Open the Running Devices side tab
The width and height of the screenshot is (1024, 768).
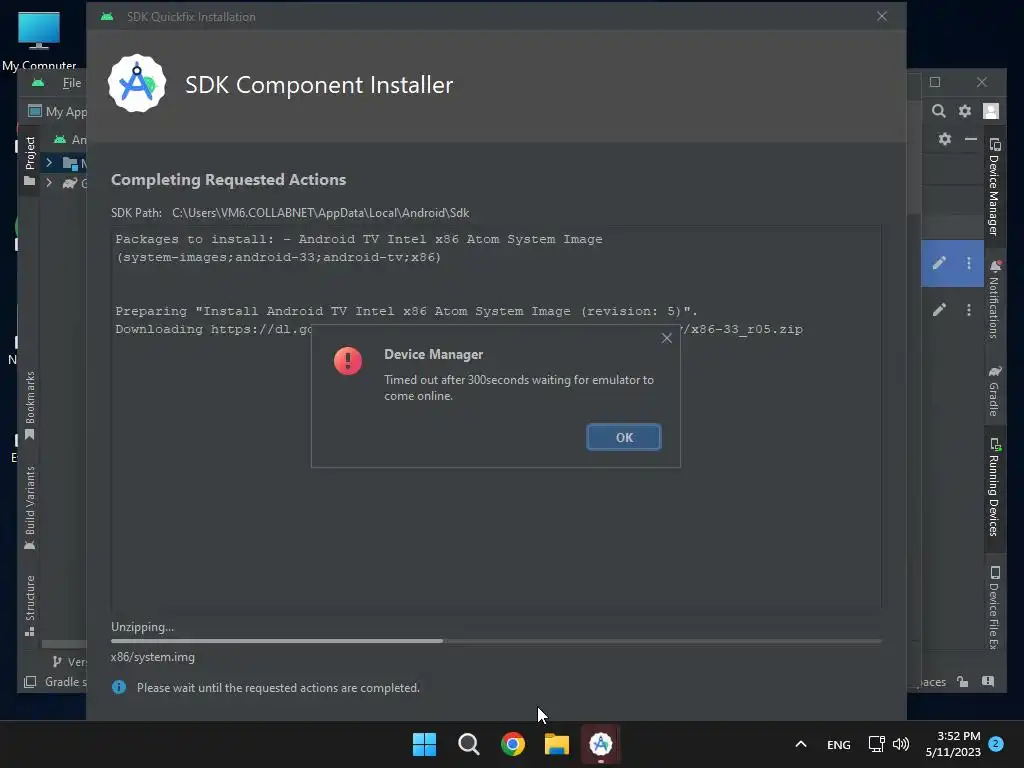coord(994,487)
